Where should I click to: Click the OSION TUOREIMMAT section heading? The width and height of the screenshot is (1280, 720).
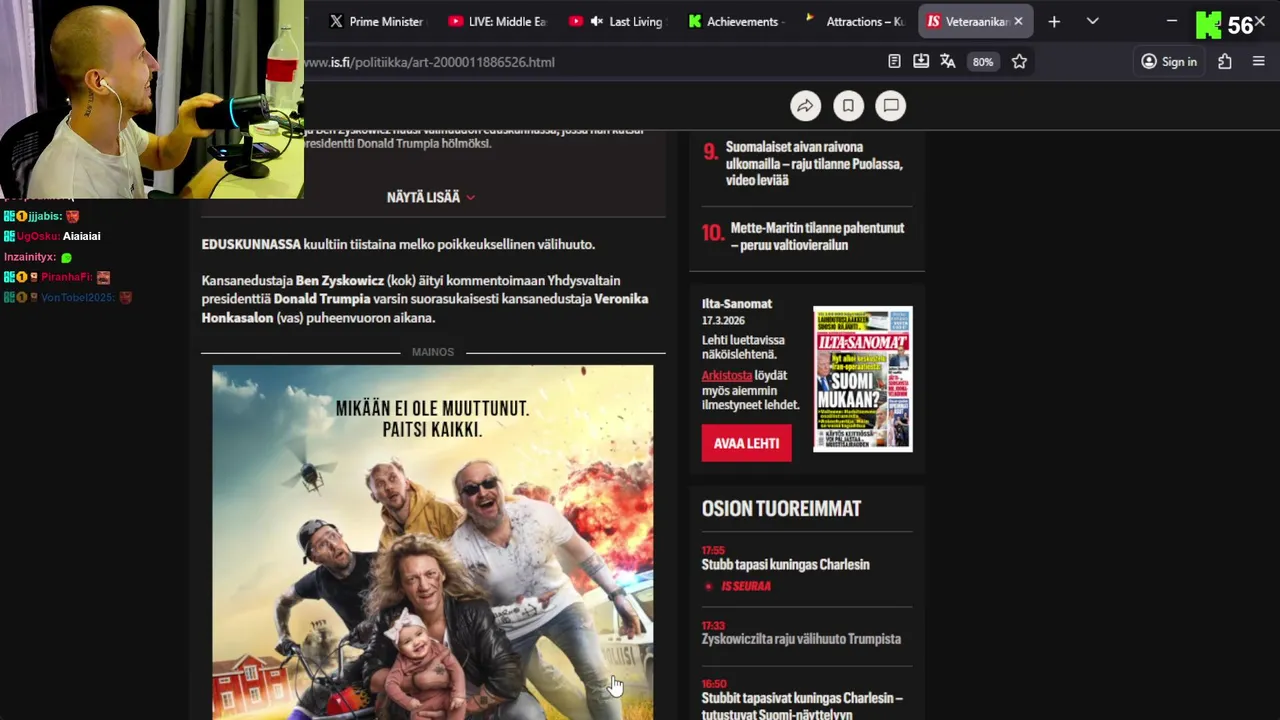781,509
